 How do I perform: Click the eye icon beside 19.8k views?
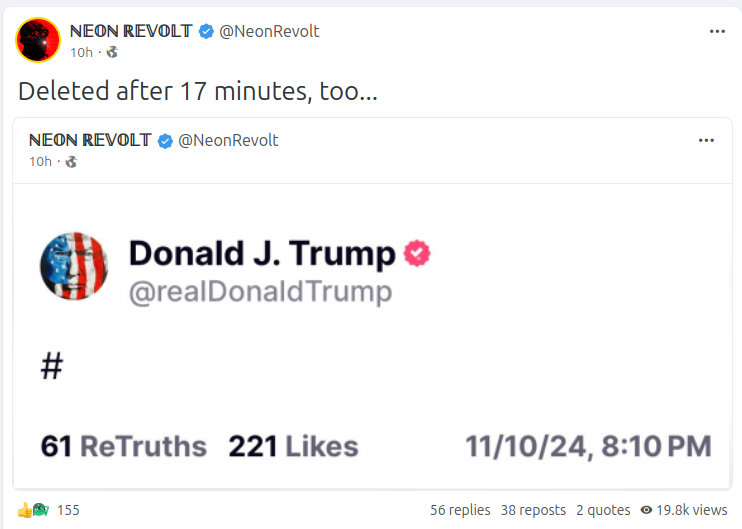646,510
